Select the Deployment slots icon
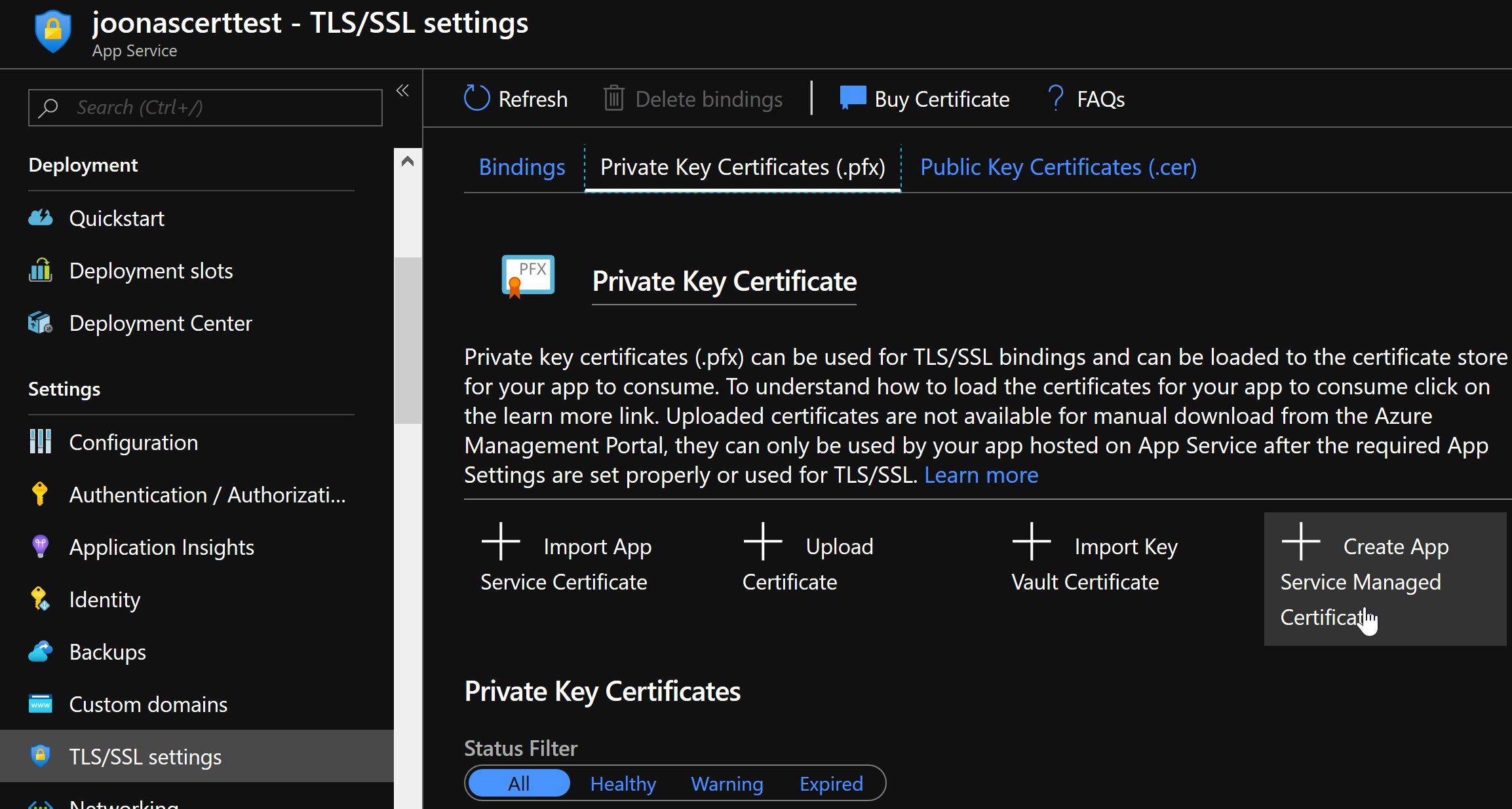Screen dimensions: 1512x809 coord(40,270)
